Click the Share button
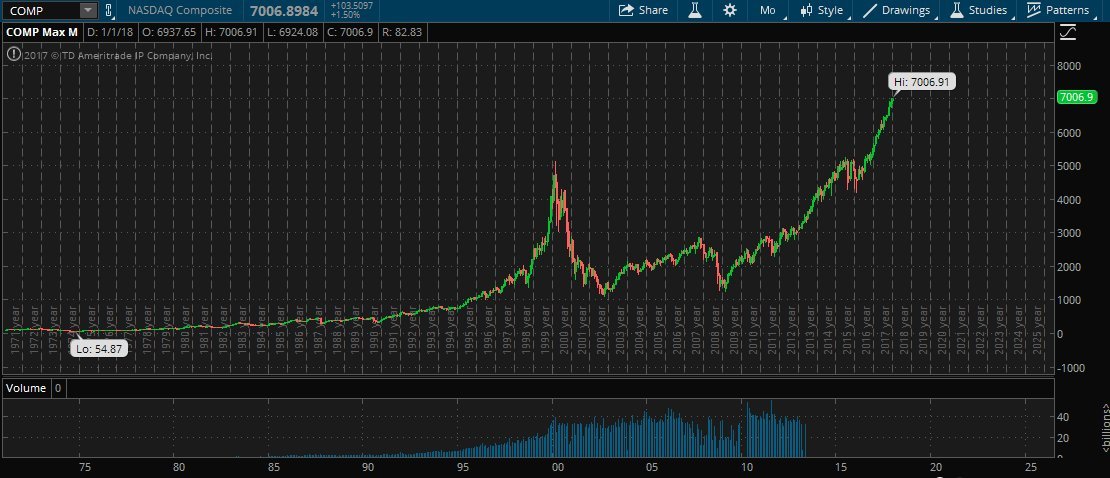The width and height of the screenshot is (1110, 478). (x=643, y=11)
